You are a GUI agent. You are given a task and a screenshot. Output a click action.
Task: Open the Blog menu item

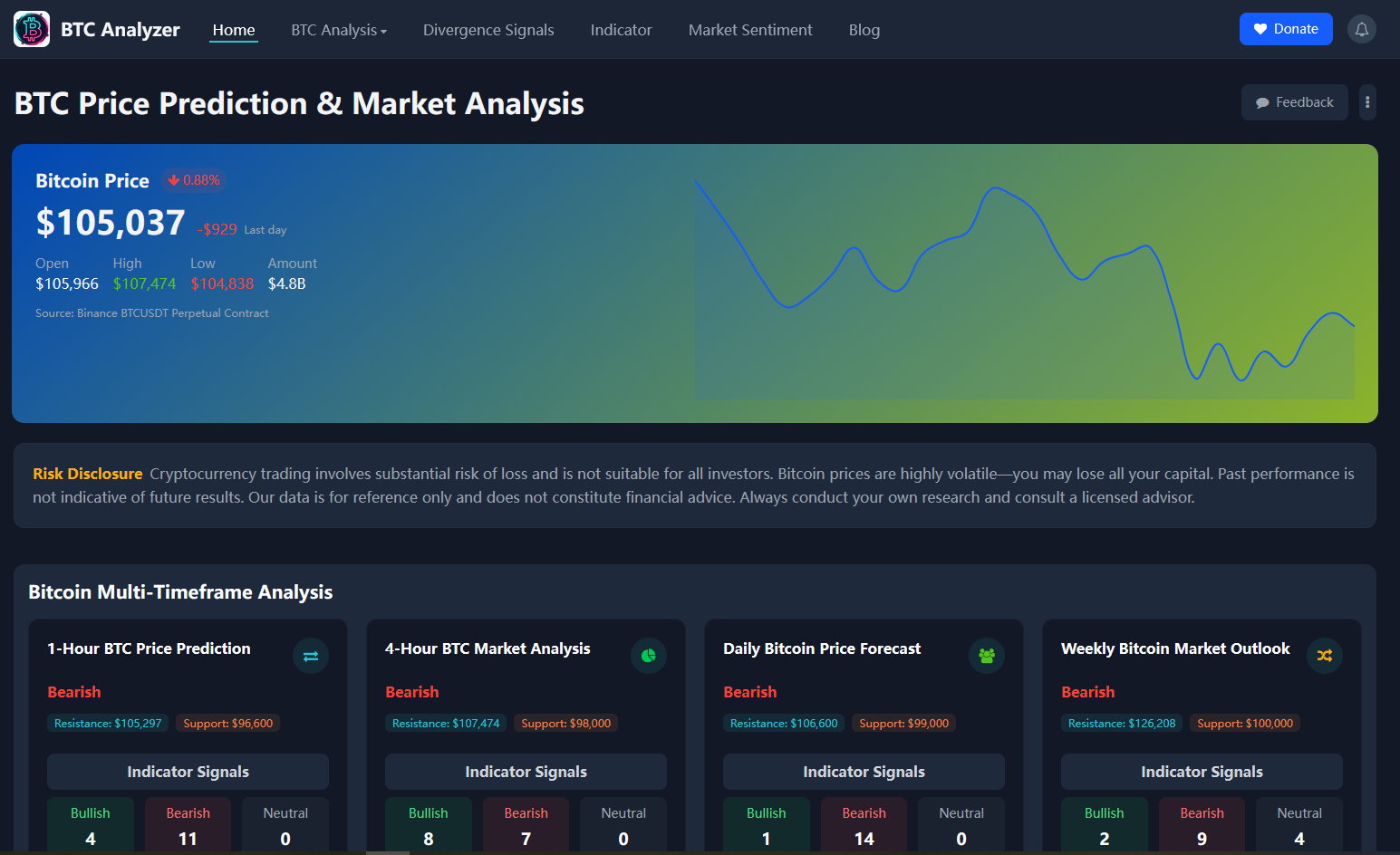pyautogui.click(x=864, y=30)
